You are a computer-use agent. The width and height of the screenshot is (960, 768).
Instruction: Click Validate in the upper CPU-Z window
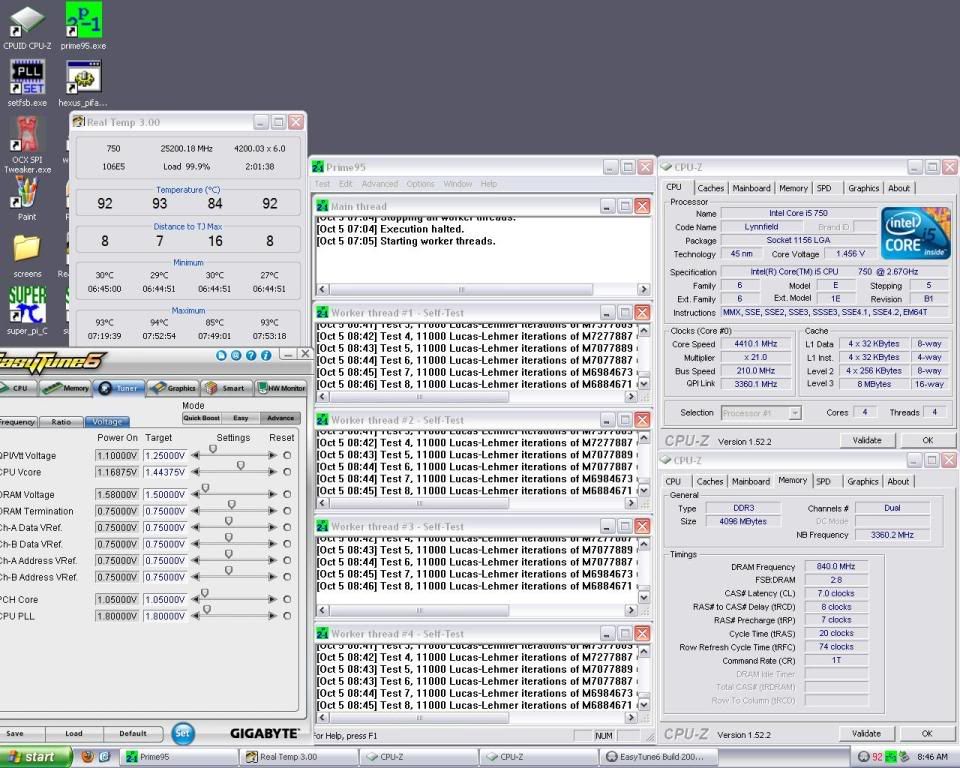point(866,440)
